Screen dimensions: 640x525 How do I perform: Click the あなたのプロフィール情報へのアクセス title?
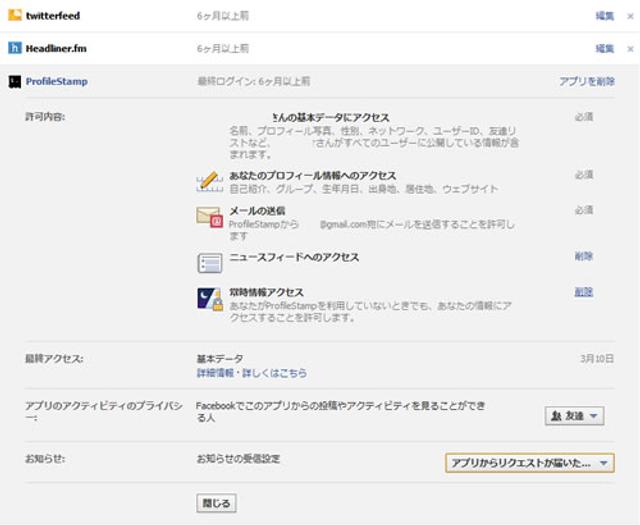[312, 176]
